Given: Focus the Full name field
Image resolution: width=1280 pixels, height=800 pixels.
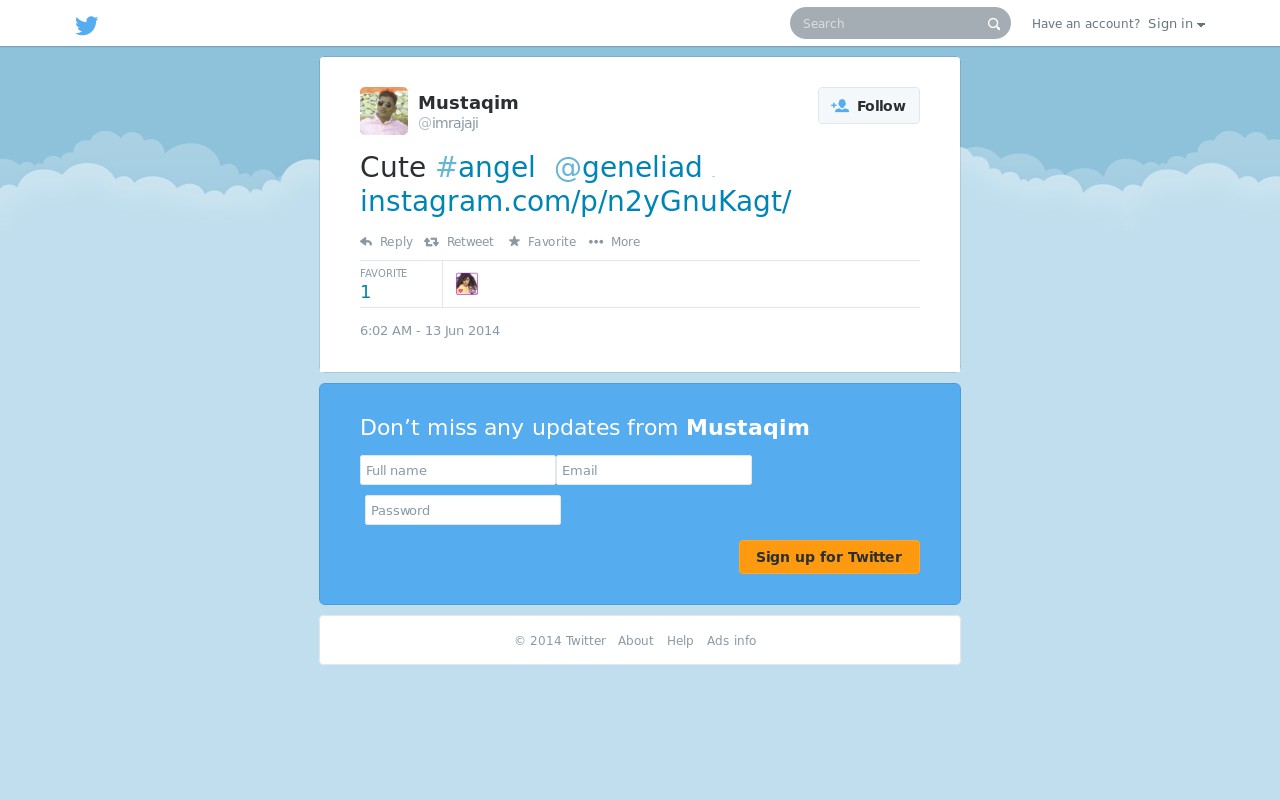Looking at the screenshot, I should pyautogui.click(x=458, y=470).
